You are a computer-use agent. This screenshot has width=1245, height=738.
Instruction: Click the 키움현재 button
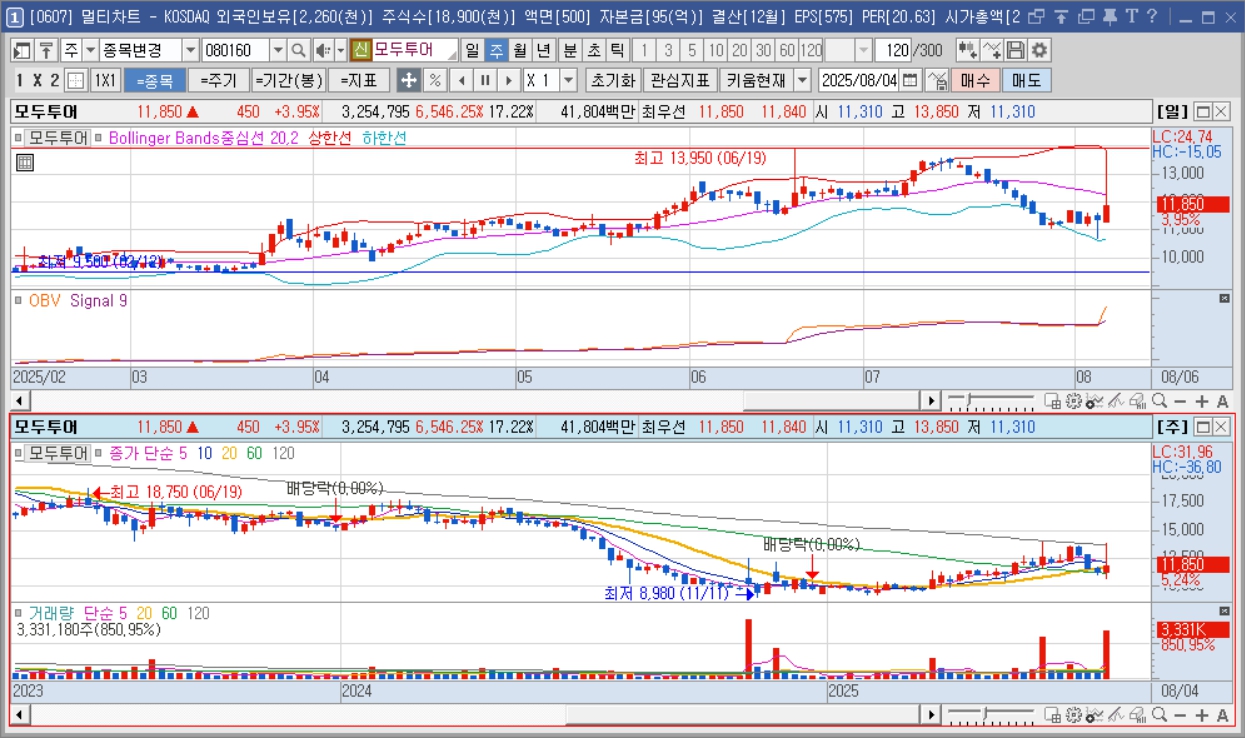pos(755,80)
